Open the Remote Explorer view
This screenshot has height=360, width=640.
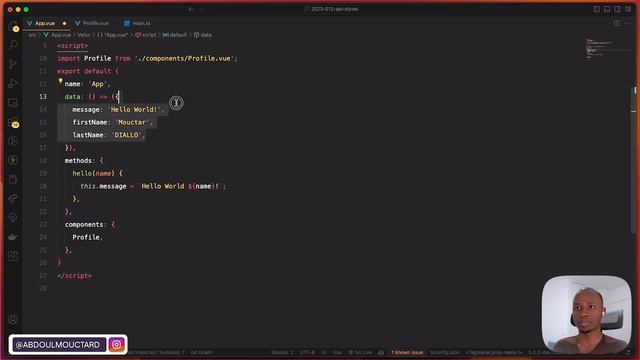(x=13, y=103)
